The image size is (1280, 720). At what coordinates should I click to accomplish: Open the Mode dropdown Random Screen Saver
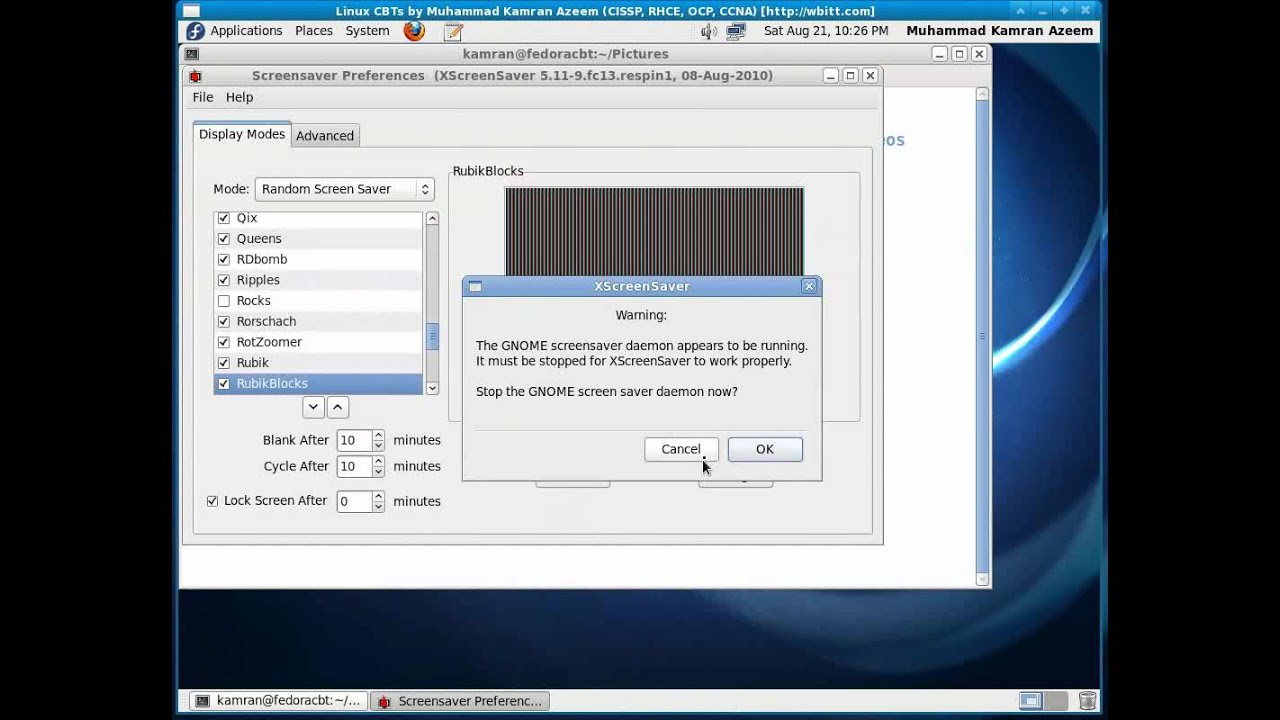click(344, 189)
